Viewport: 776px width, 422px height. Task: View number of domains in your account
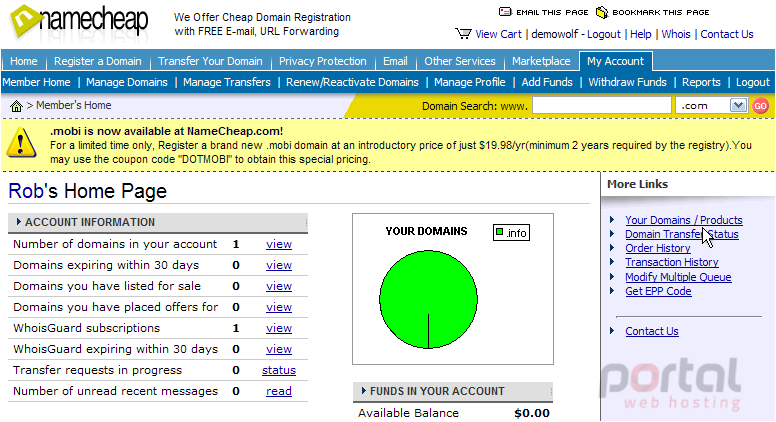[279, 244]
